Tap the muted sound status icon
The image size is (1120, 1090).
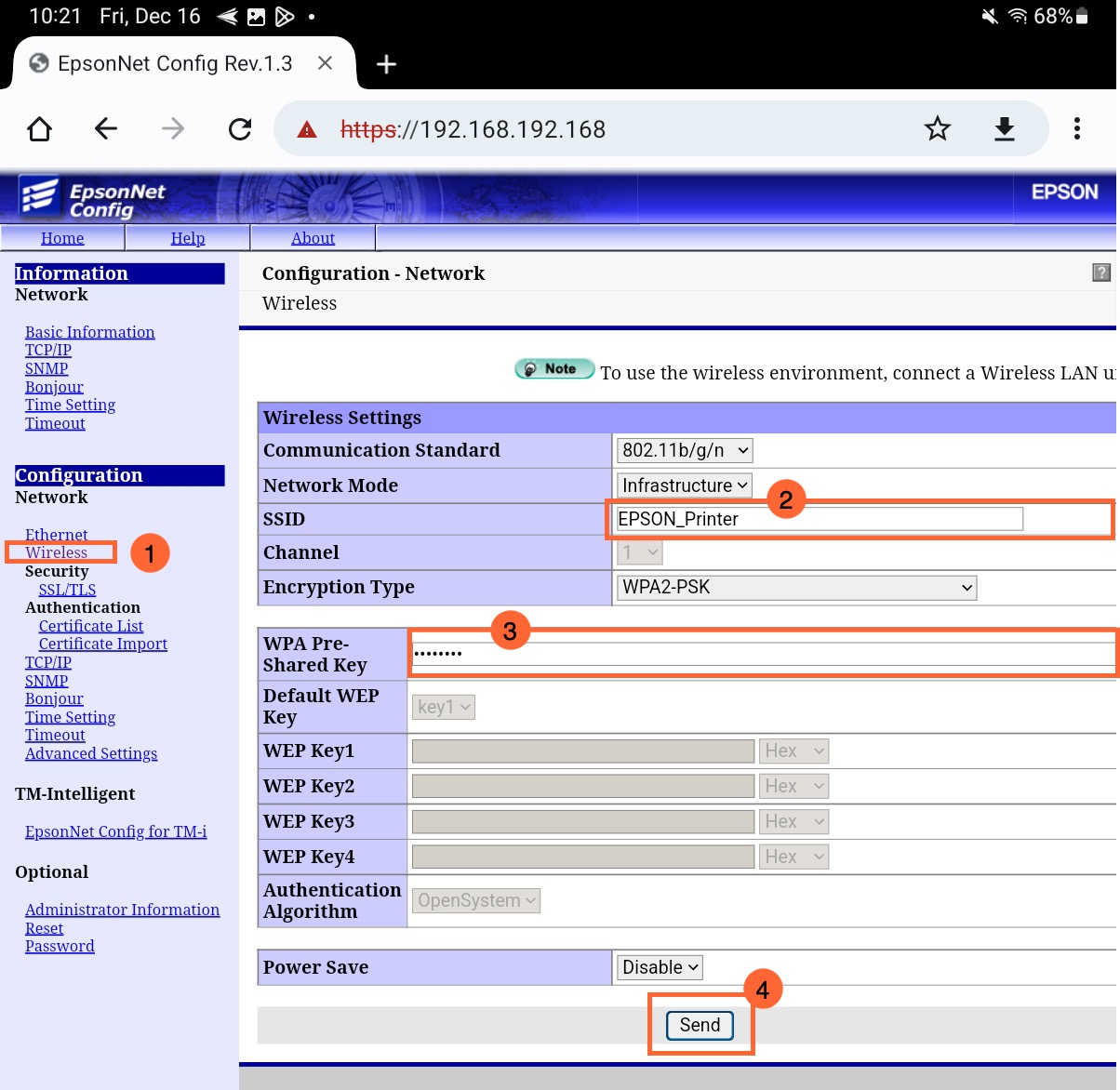(990, 16)
